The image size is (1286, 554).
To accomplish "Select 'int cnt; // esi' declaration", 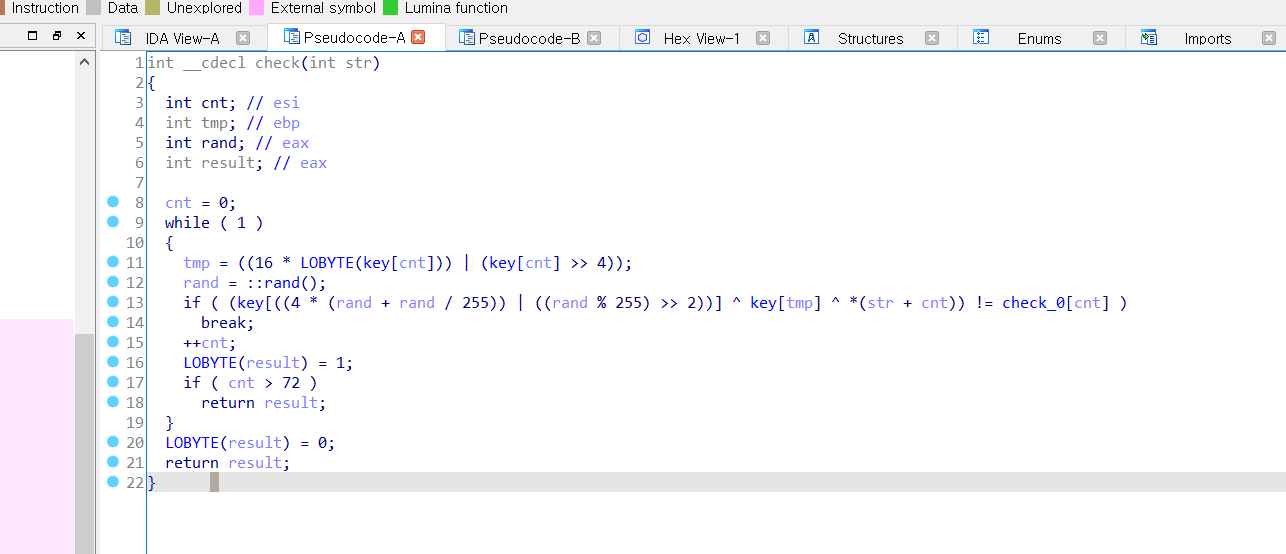I will coord(232,103).
